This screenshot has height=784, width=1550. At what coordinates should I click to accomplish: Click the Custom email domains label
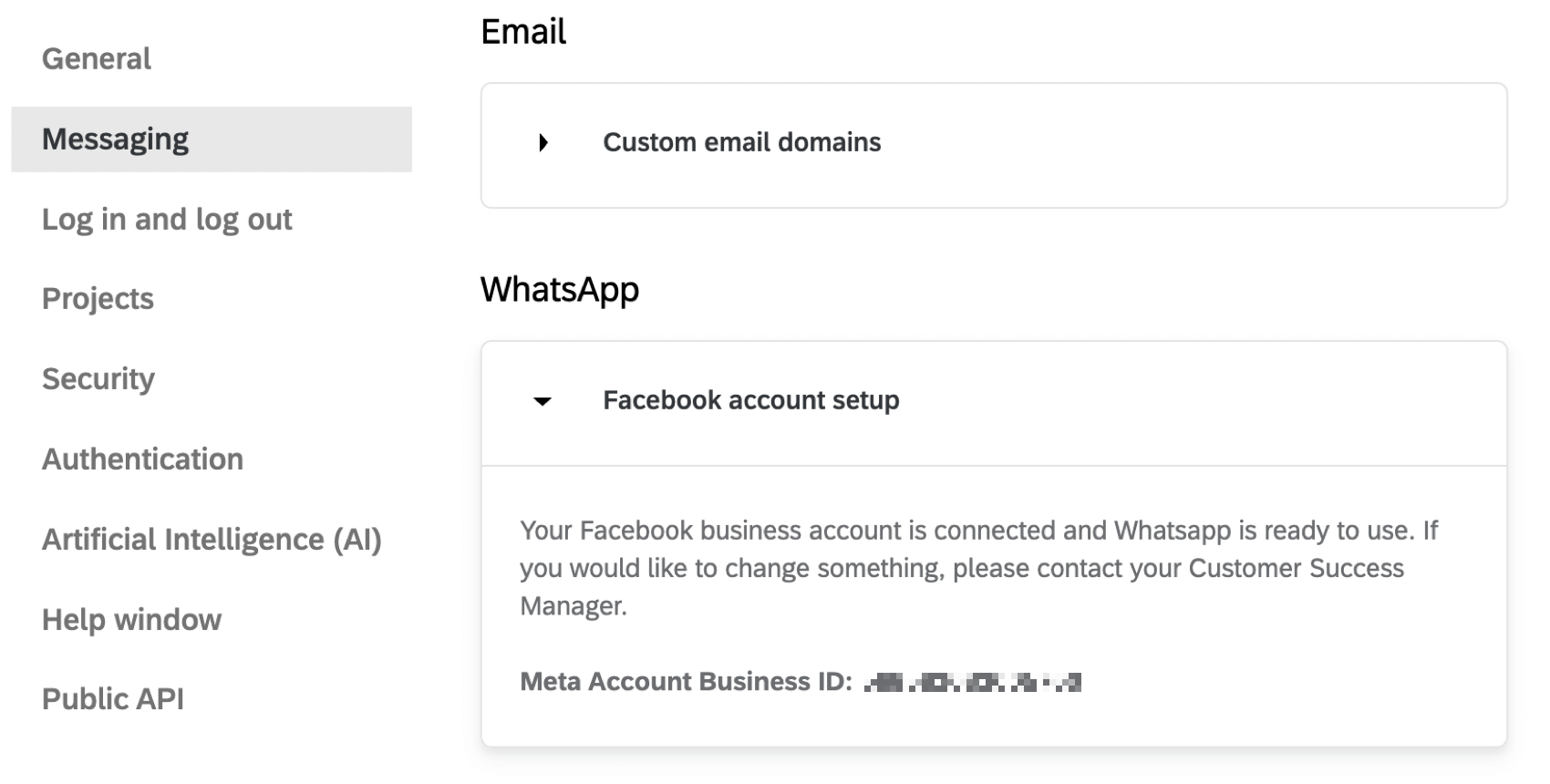[741, 142]
